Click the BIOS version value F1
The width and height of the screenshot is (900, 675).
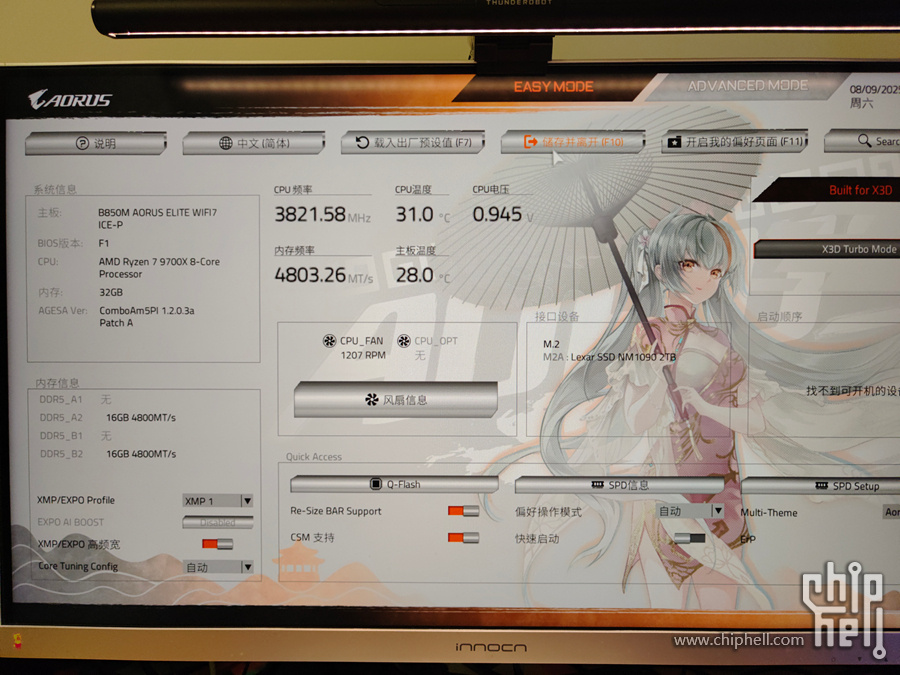103,243
